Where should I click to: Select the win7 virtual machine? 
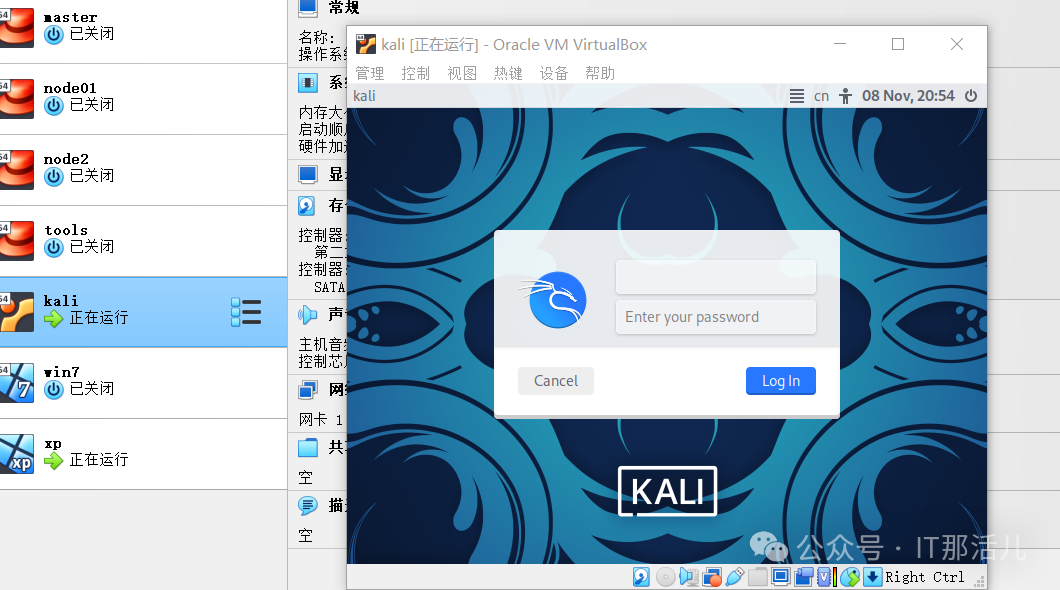[x=143, y=383]
